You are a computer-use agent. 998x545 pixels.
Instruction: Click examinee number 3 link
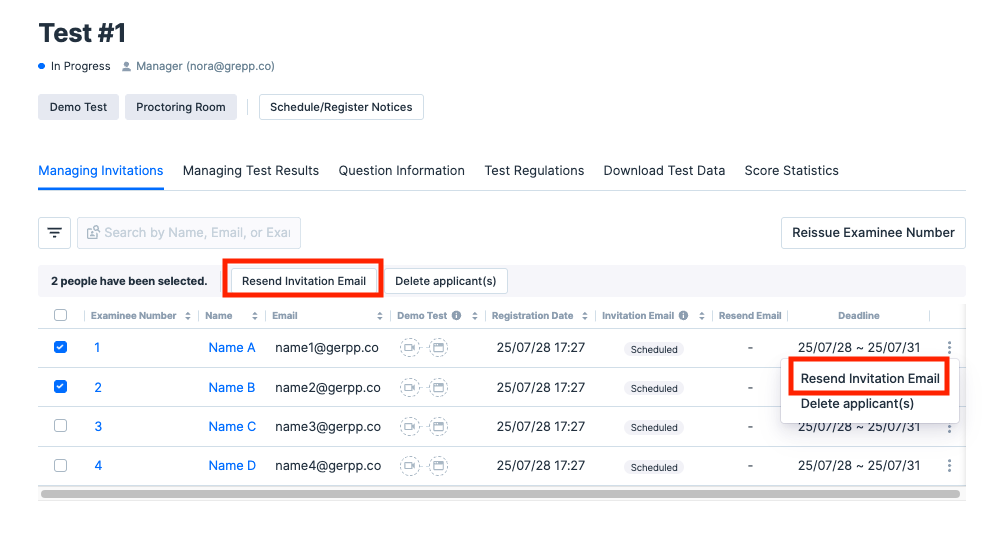coord(98,427)
